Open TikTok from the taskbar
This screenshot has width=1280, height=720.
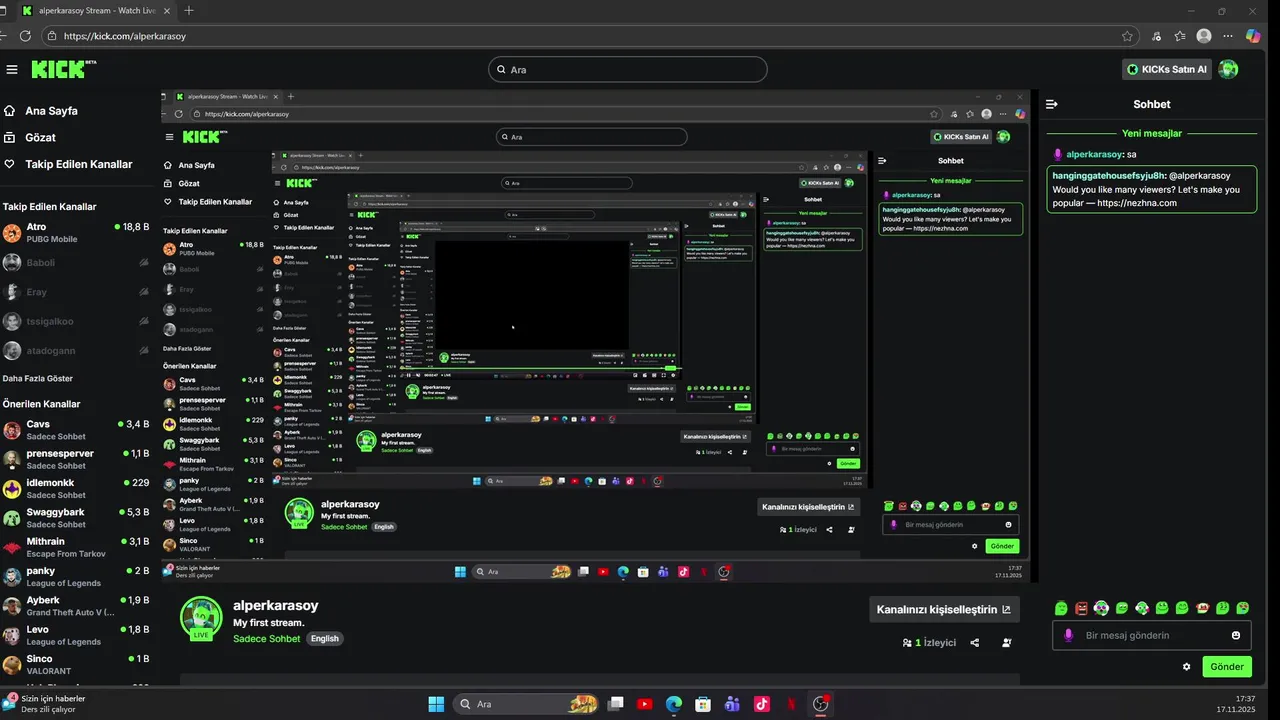coord(762,704)
